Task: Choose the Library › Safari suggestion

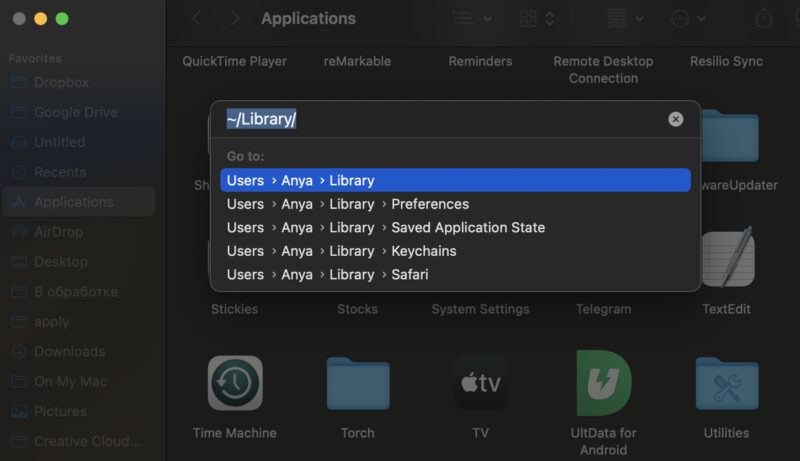Action: tap(455, 274)
